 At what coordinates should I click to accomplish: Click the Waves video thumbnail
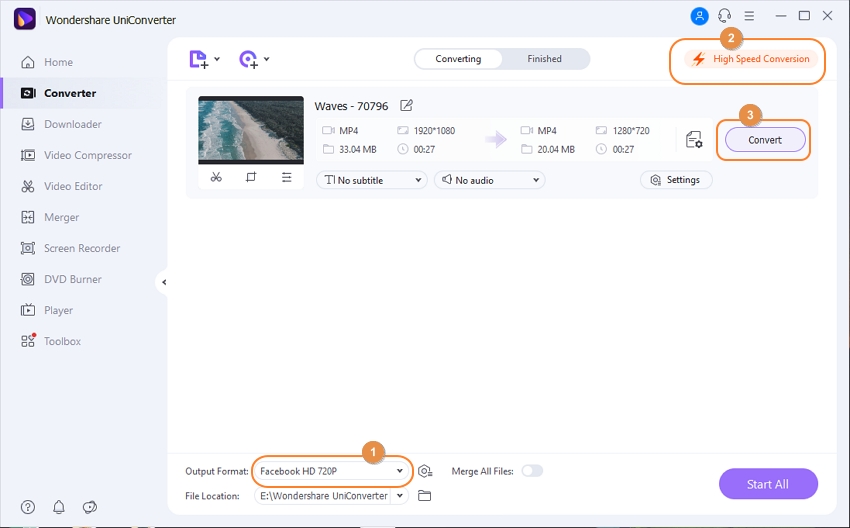tap(251, 130)
